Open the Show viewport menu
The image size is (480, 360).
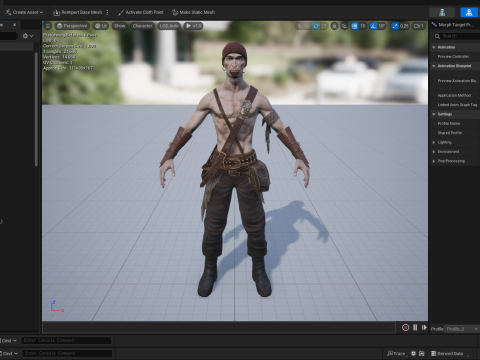coord(119,26)
